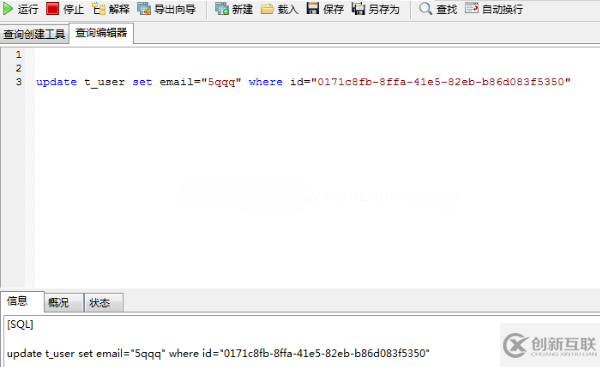Open the 状态 tab
Image resolution: width=600 pixels, height=367 pixels.
click(x=104, y=303)
